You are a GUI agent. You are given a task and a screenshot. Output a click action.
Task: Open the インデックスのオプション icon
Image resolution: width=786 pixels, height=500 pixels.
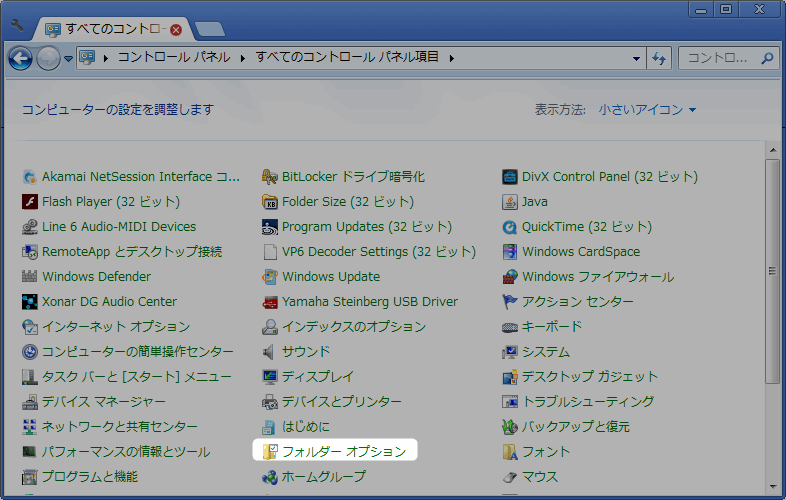click(x=270, y=327)
